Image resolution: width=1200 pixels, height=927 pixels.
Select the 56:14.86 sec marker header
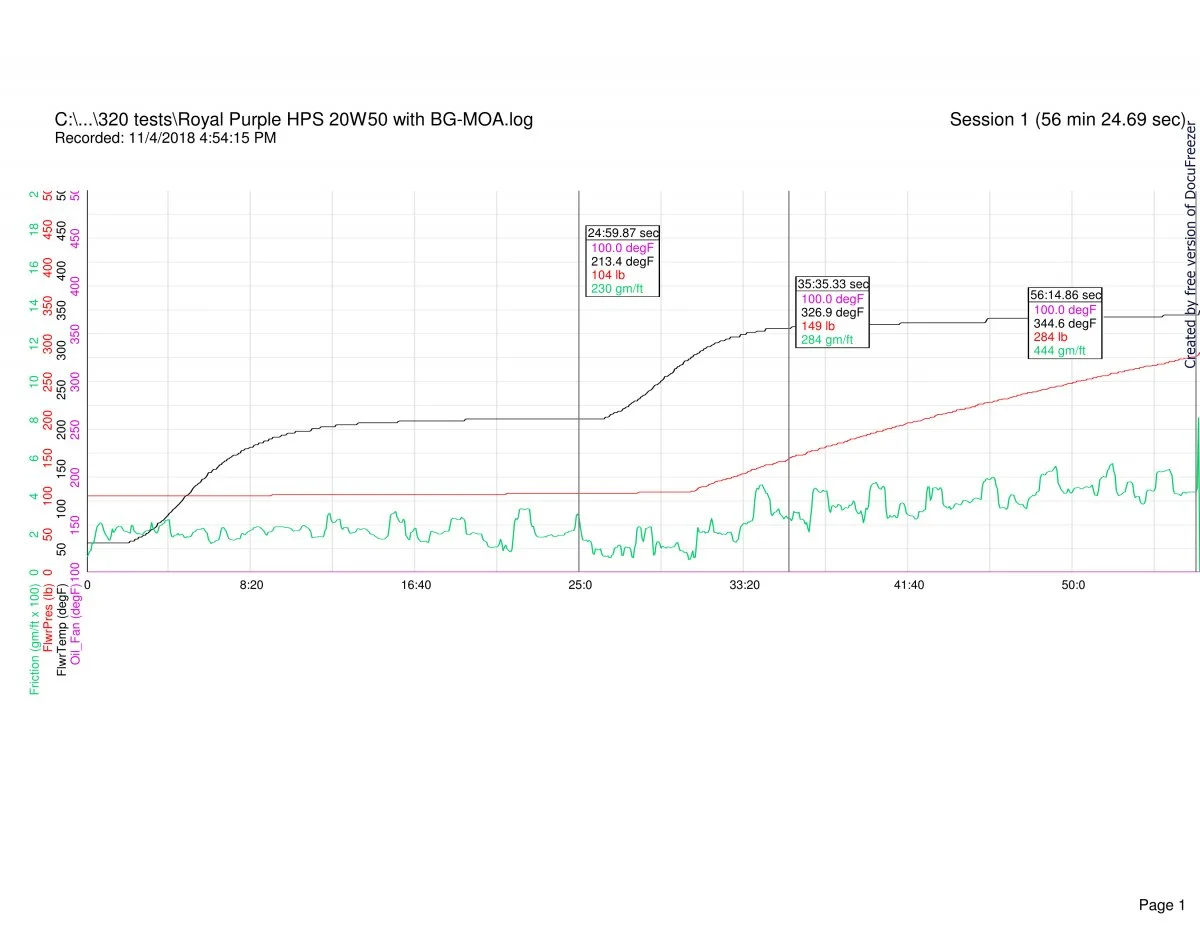(x=1066, y=295)
